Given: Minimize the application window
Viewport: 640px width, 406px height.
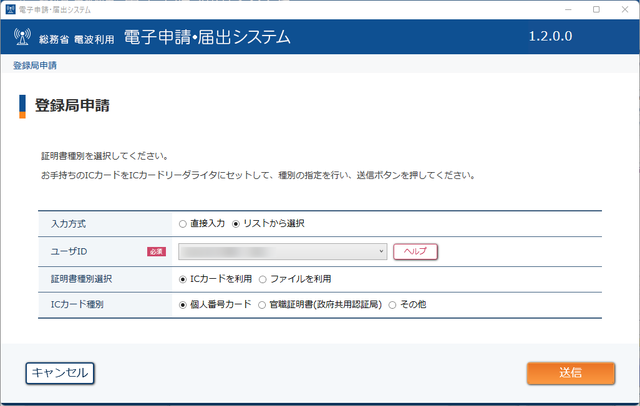Looking at the screenshot, I should 568,9.
